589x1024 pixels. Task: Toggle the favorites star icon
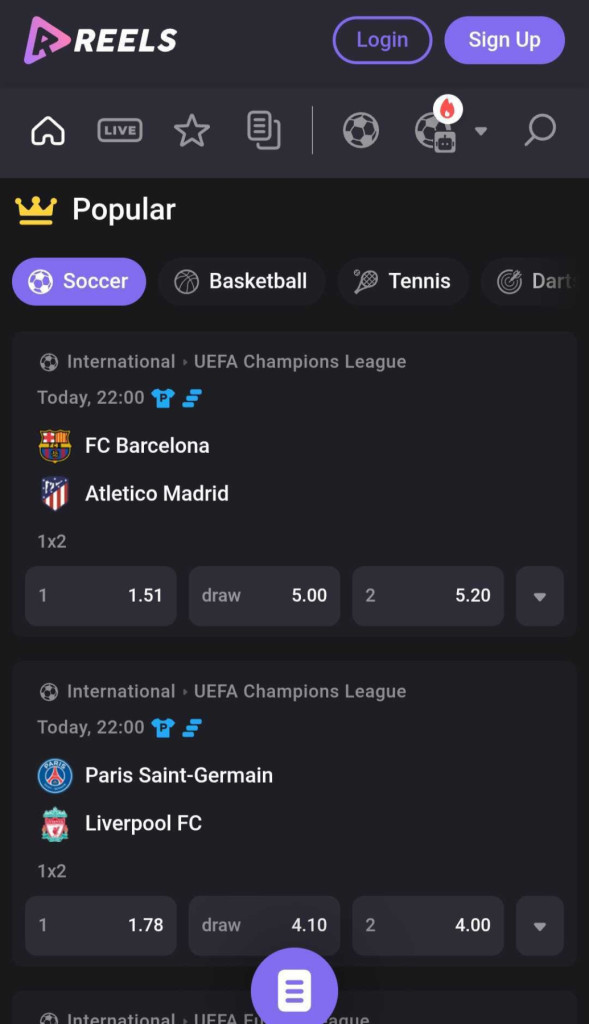(191, 130)
